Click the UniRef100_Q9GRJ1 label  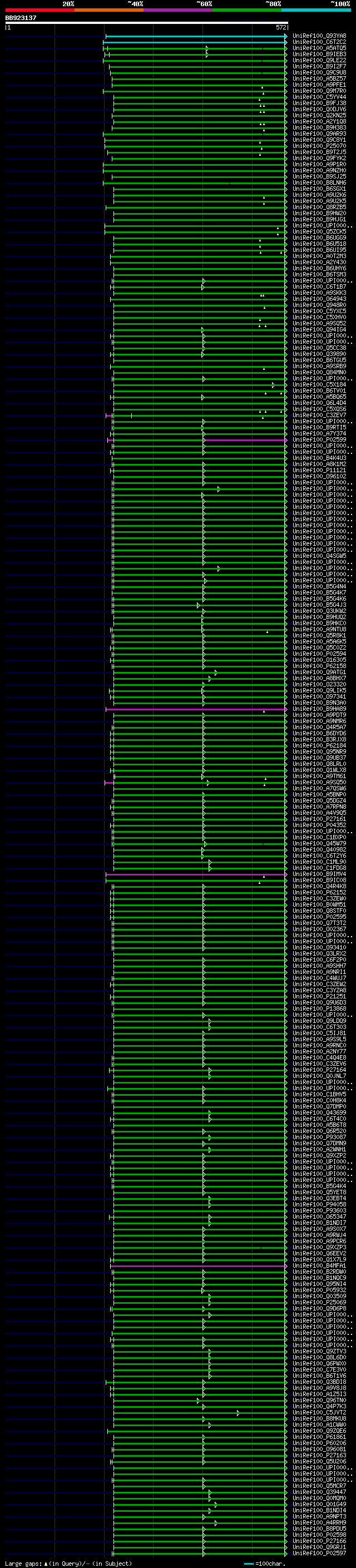click(x=319, y=1547)
